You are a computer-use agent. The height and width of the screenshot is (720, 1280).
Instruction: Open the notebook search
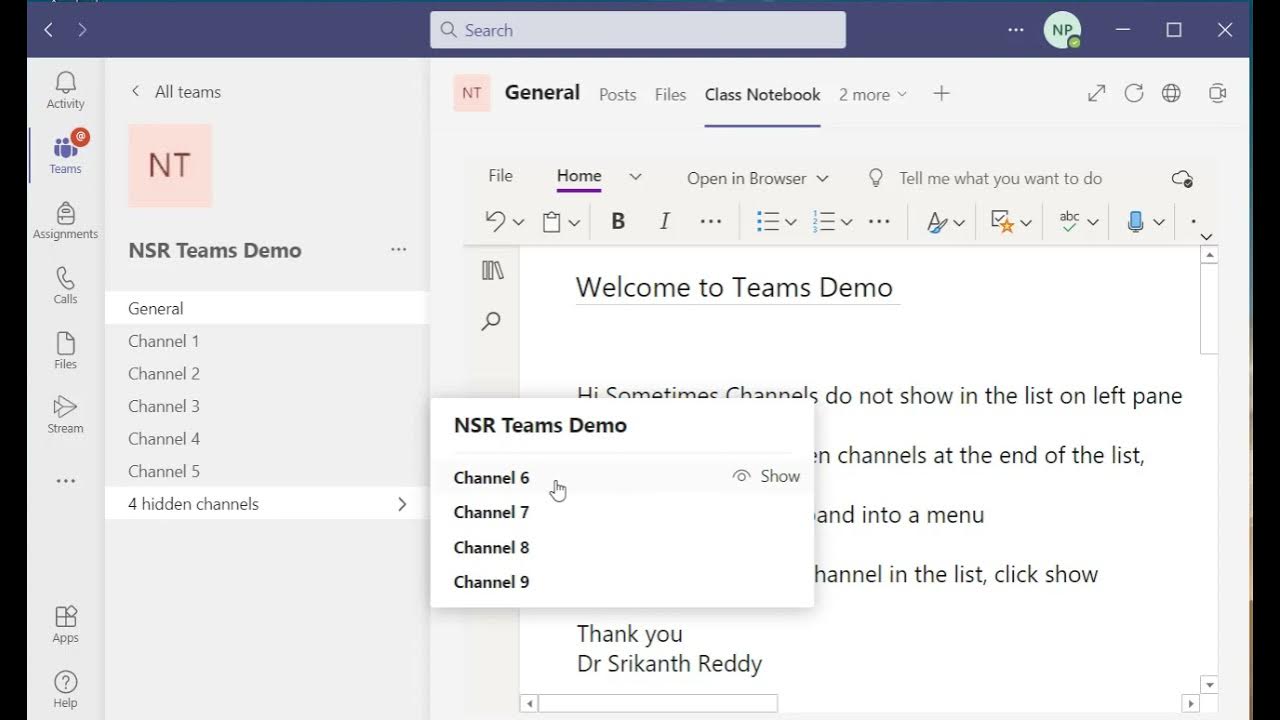pyautogui.click(x=491, y=321)
